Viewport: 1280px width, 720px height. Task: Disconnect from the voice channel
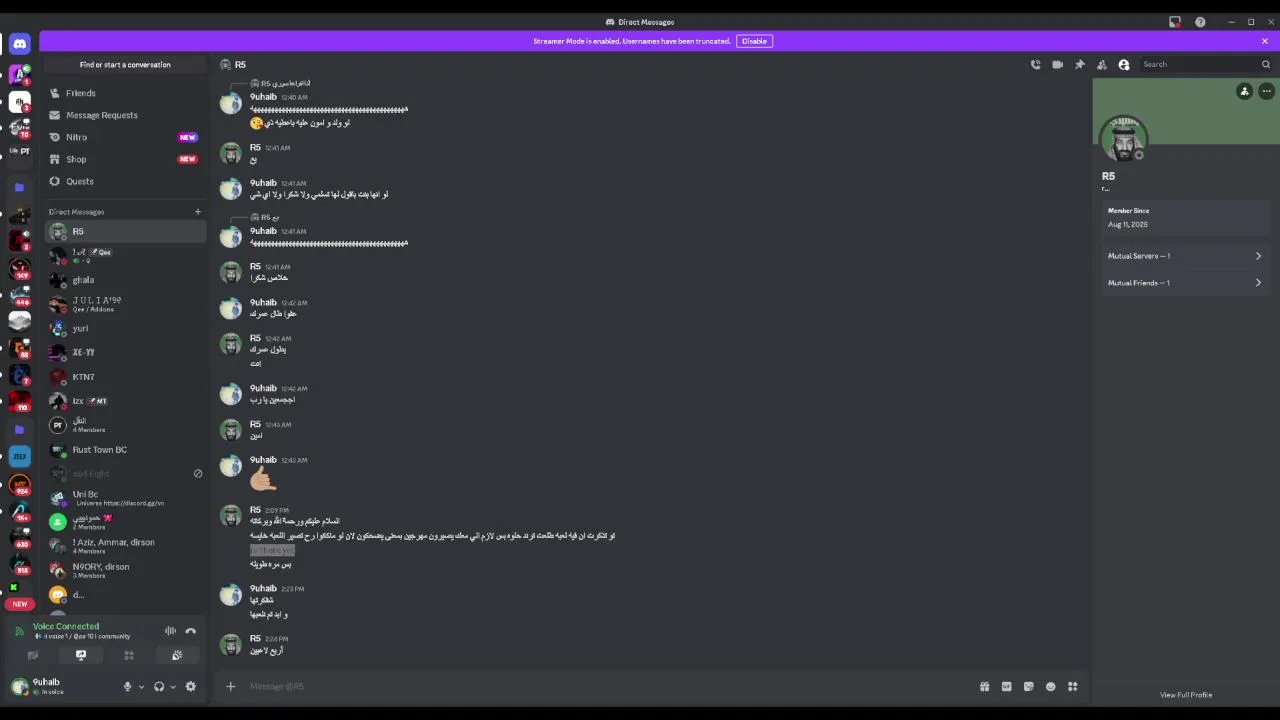click(190, 631)
